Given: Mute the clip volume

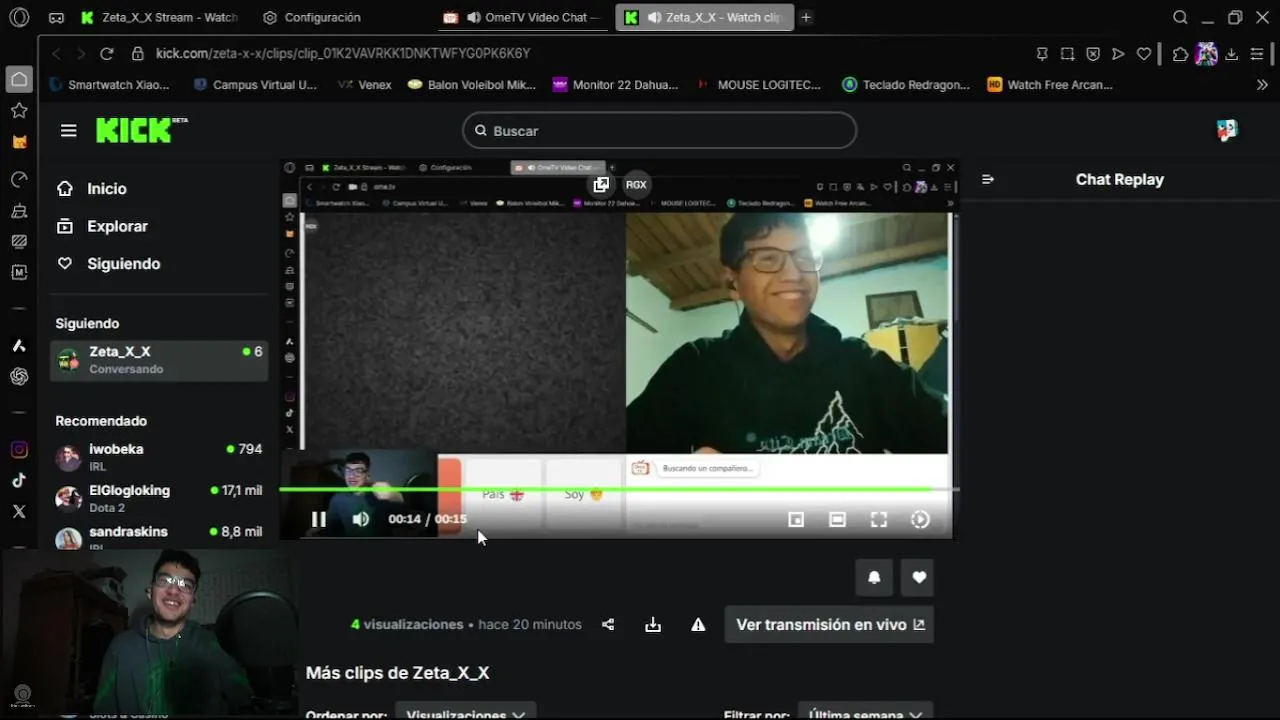Looking at the screenshot, I should click(x=360, y=519).
